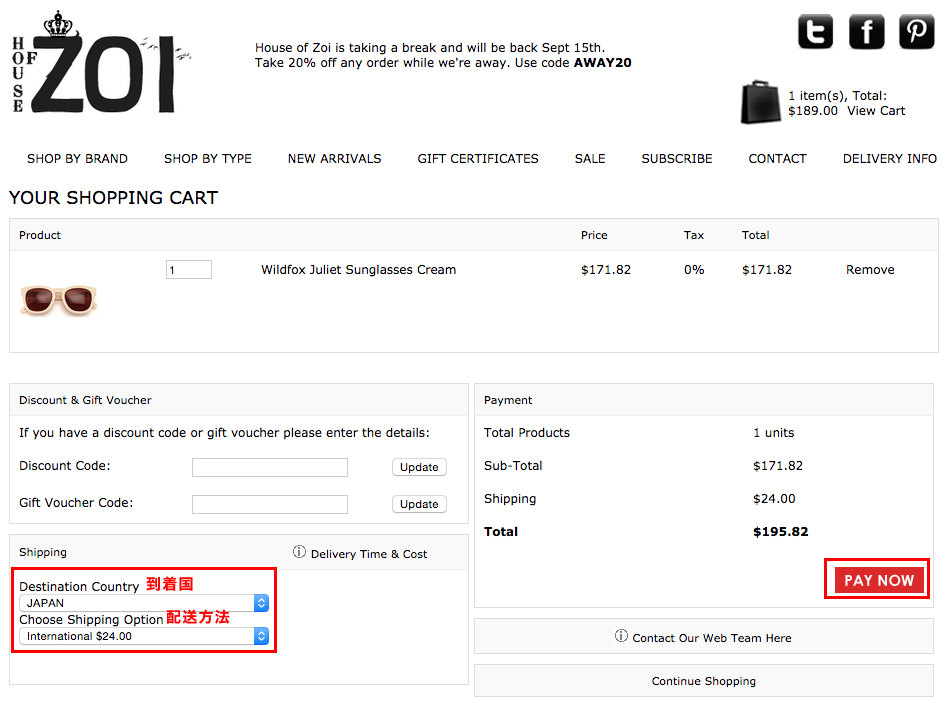Click Update next to Discount Code

pos(419,467)
